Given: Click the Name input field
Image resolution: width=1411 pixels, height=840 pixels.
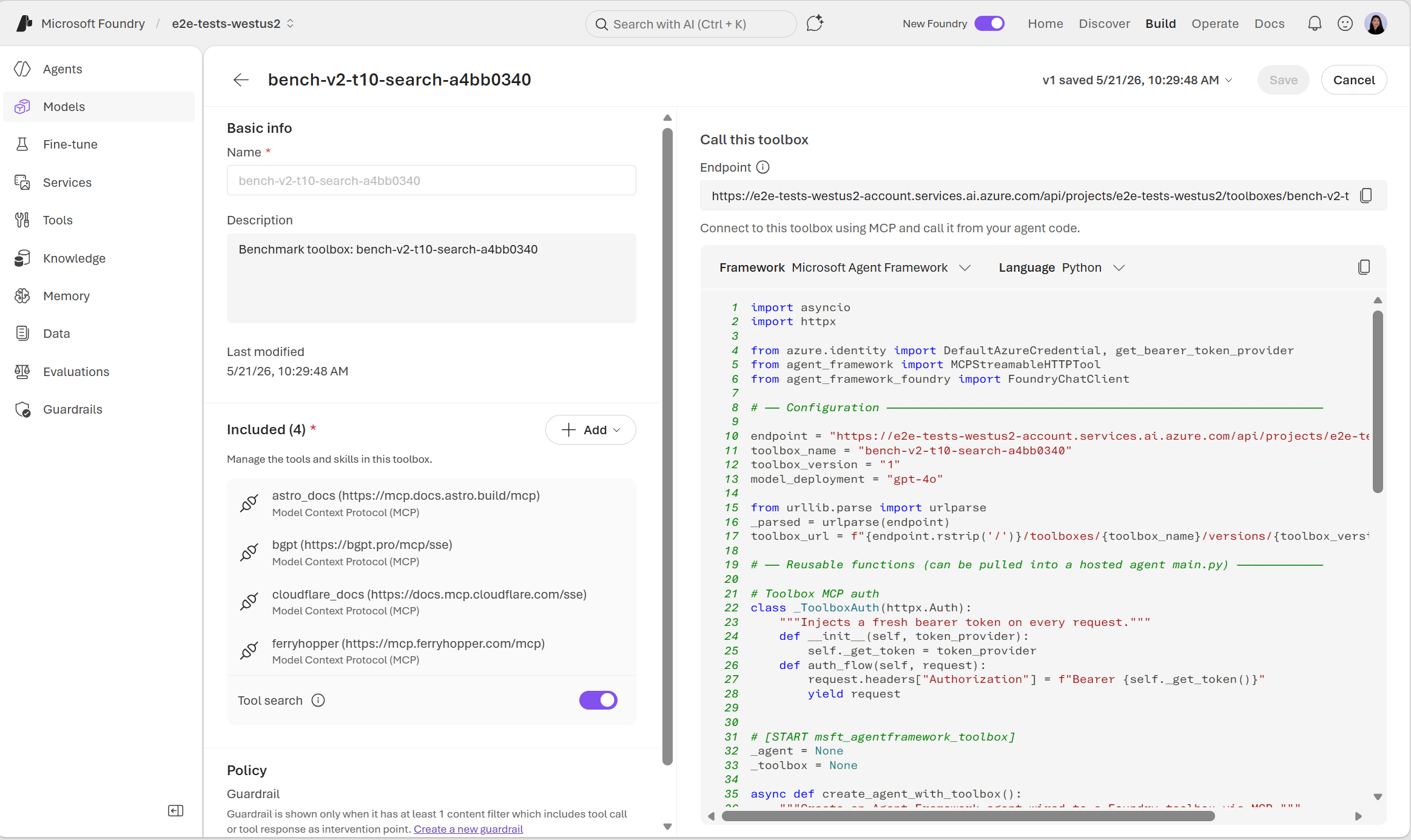Looking at the screenshot, I should point(431,181).
